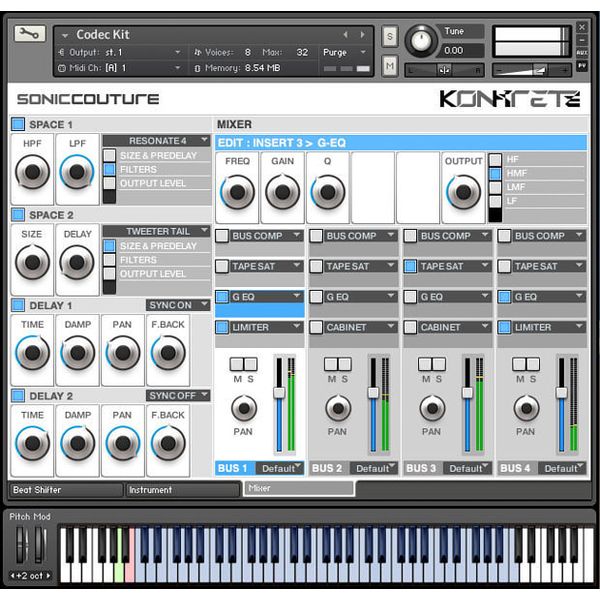Viewport: 600px width, 600px height.
Task: Select HF band in G-EQ editor
Action: coord(495,160)
